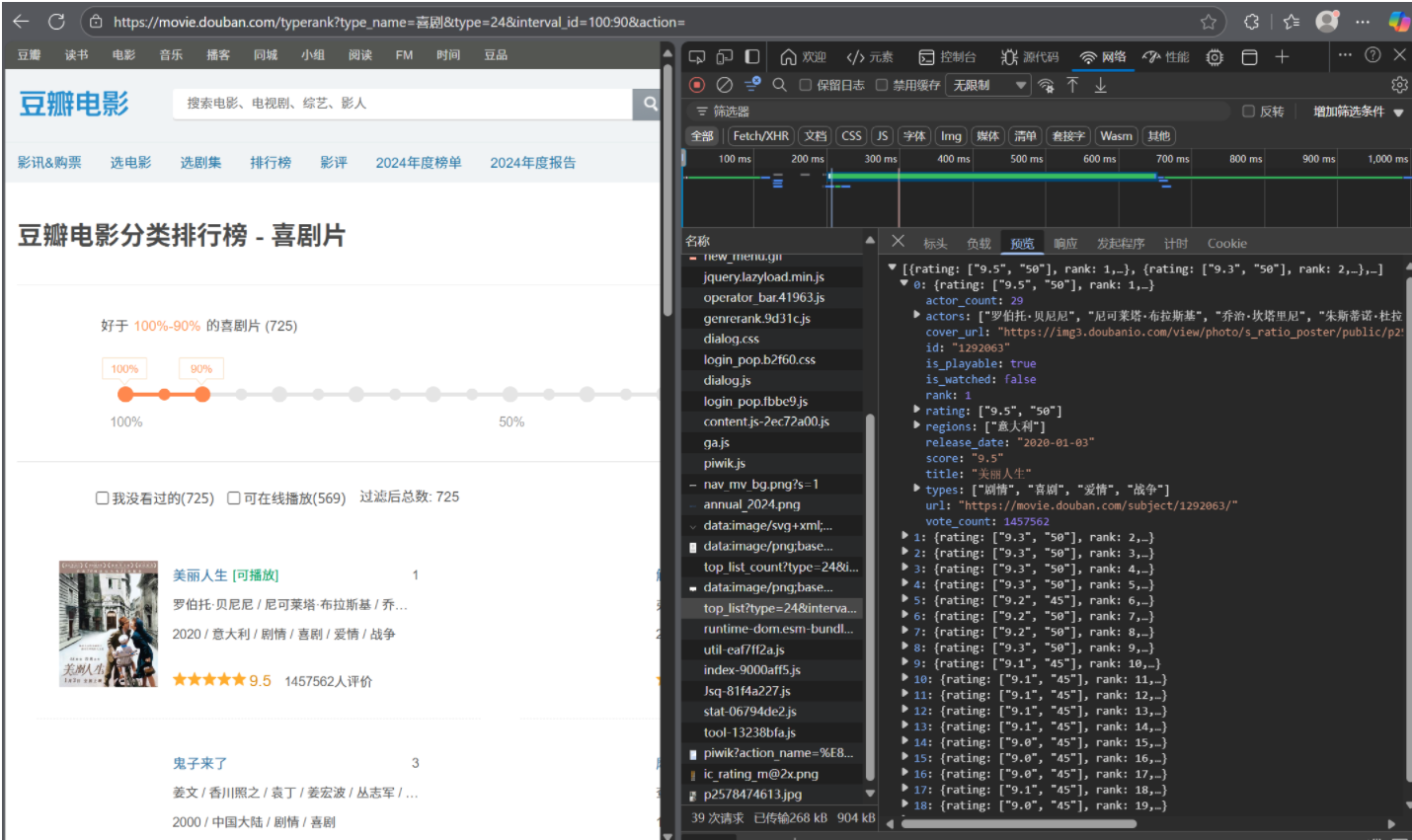Image resolution: width=1412 pixels, height=840 pixels.
Task: Select the Fetch/XHR filter toggle
Action: click(x=760, y=136)
